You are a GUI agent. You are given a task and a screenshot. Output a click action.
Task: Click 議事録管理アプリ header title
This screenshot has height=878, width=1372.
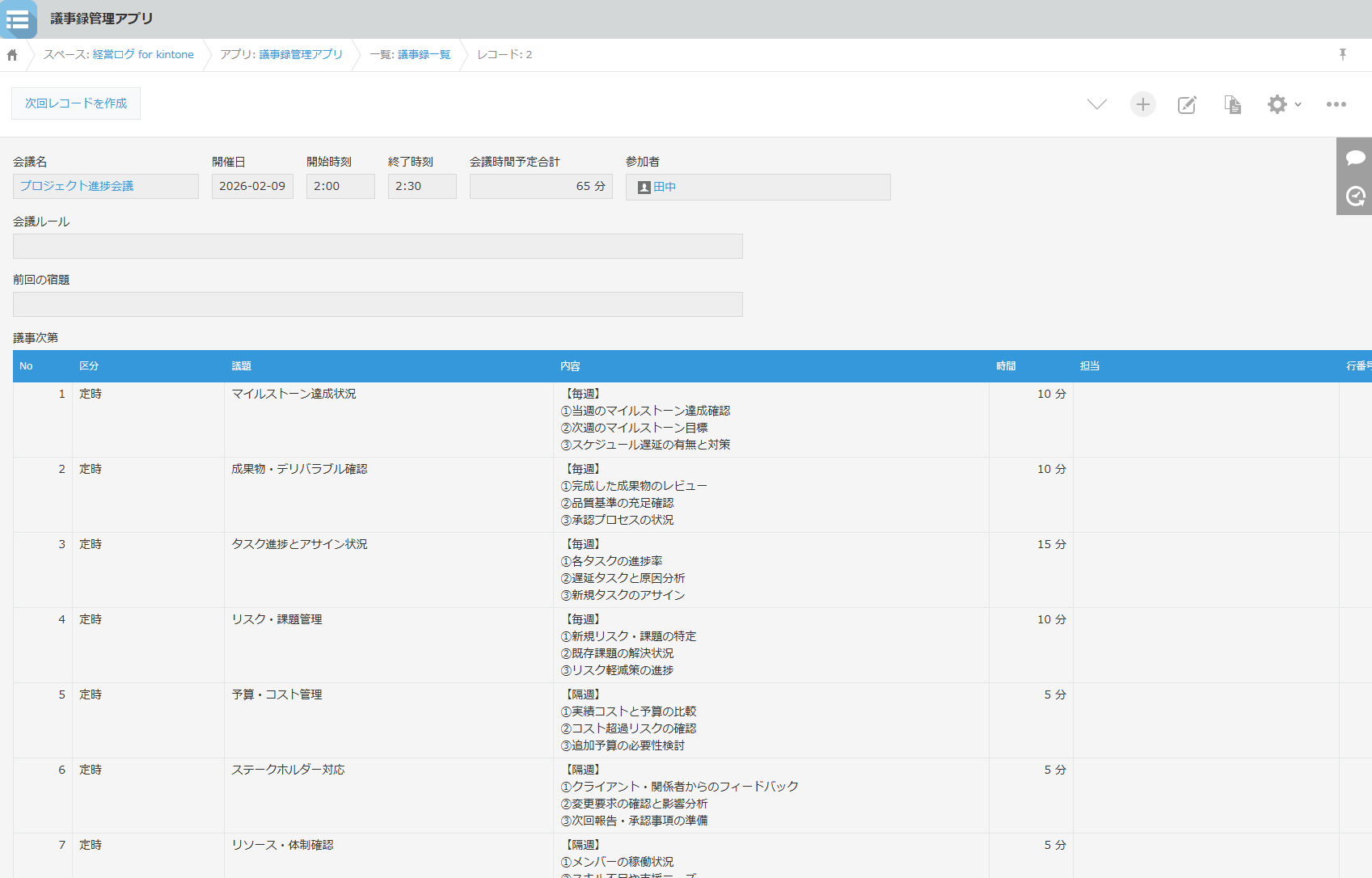[x=102, y=19]
